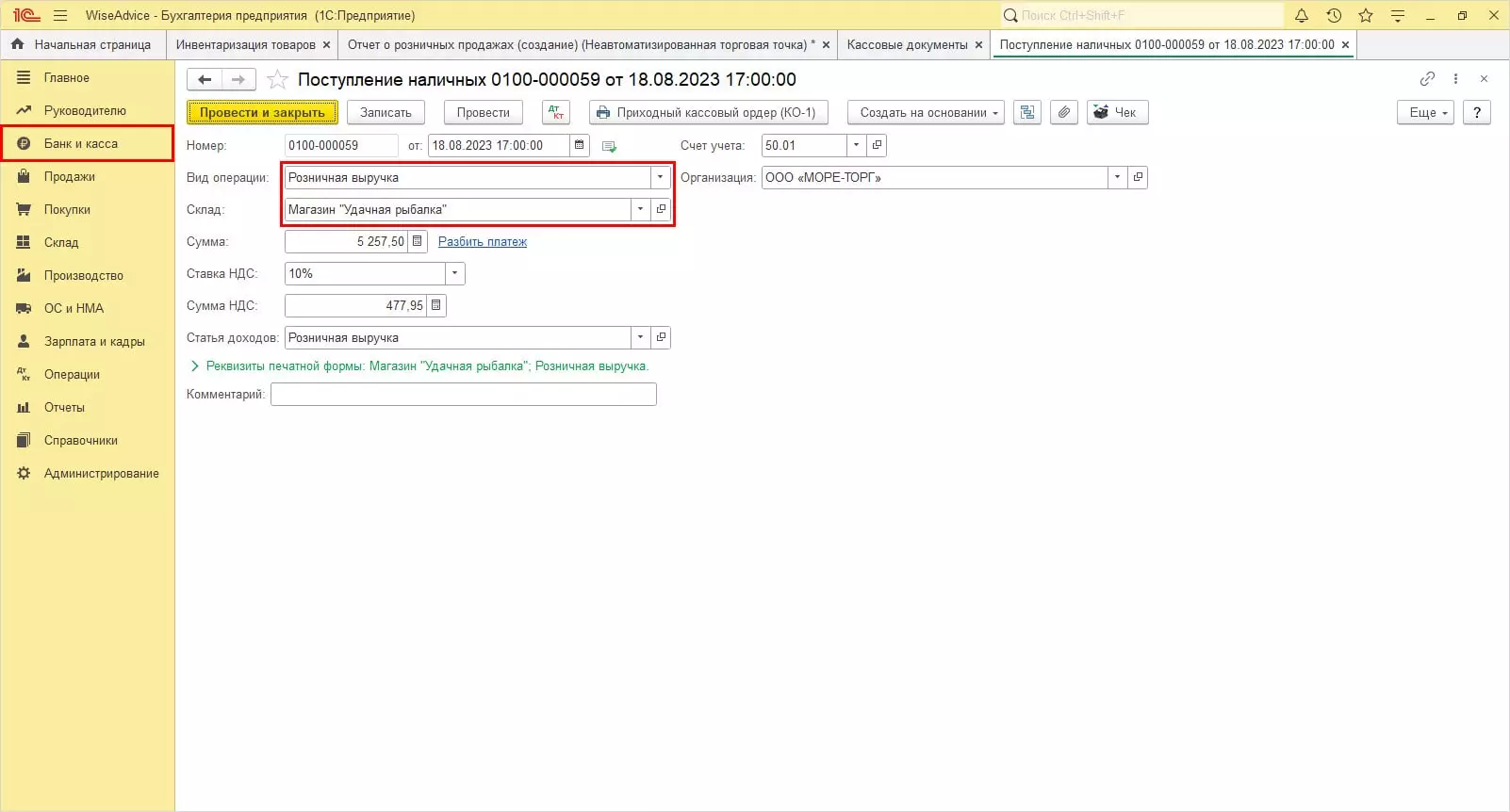Viewport: 1510px width, 812px height.
Task: Click the Разбить платеж link
Action: pyautogui.click(x=483, y=242)
